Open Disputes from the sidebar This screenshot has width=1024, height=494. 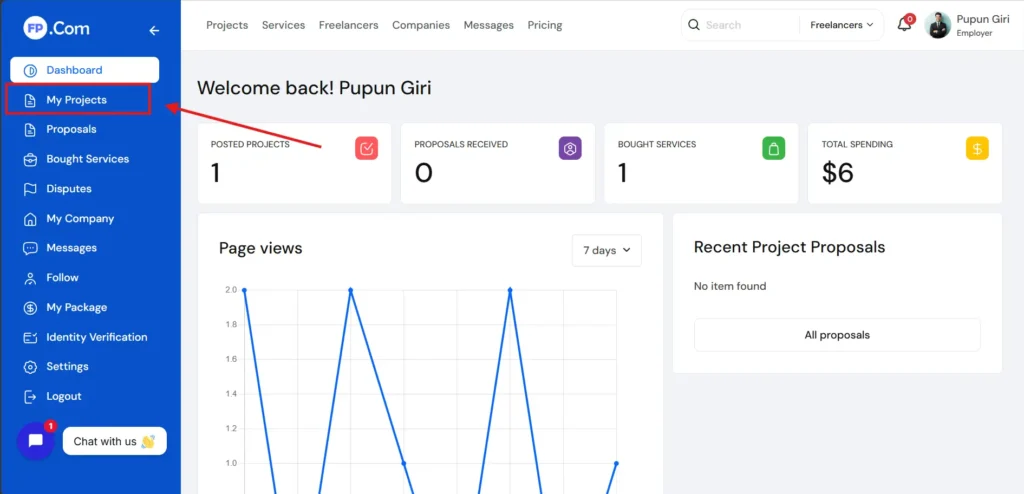click(68, 189)
